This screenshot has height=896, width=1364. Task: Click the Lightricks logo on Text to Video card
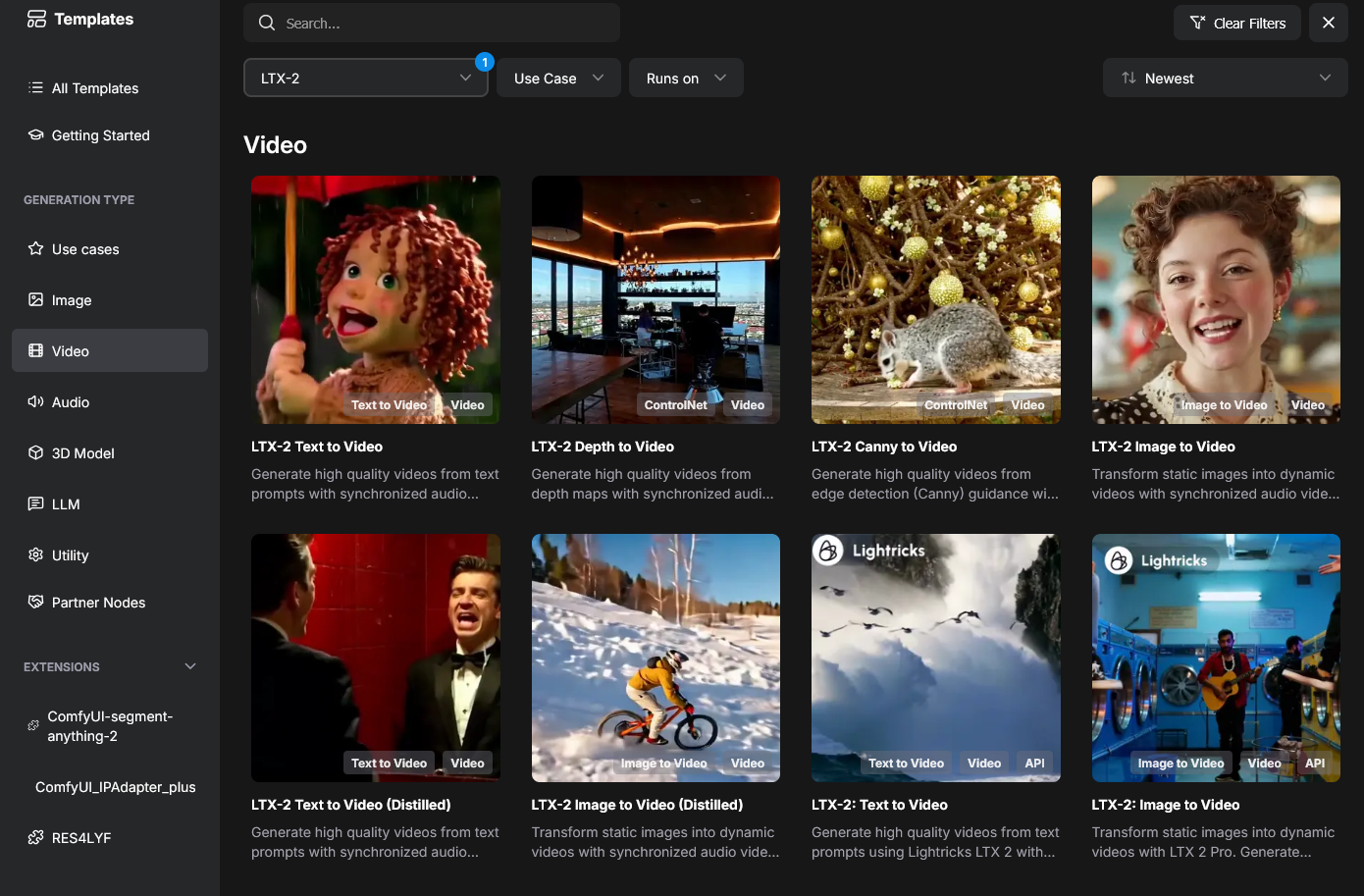coord(828,551)
